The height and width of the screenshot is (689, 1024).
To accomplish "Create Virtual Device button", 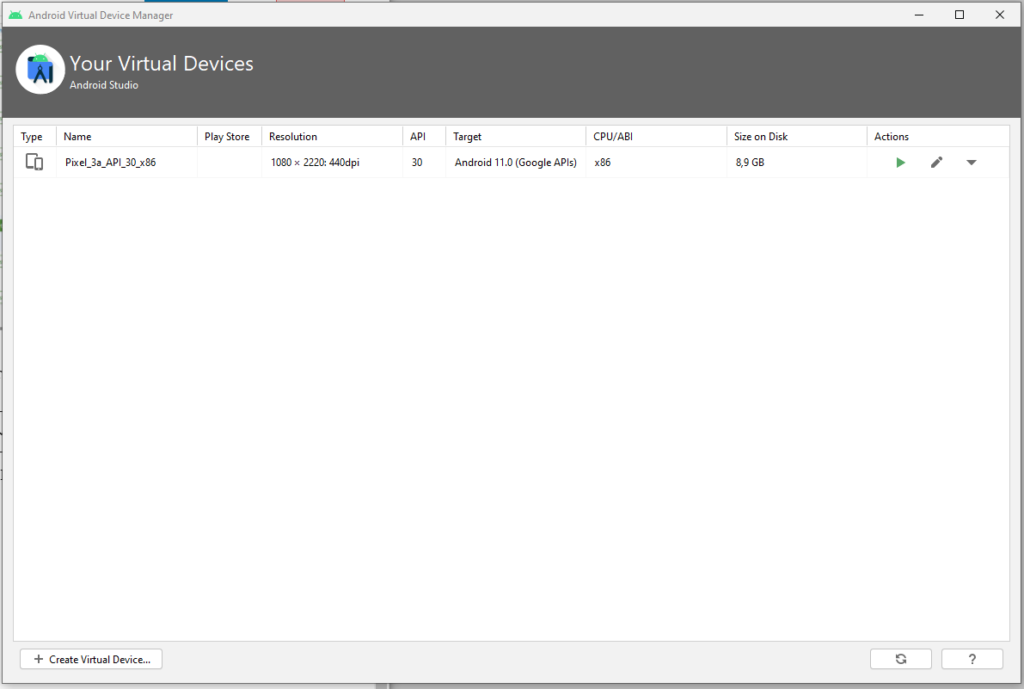I will pyautogui.click(x=91, y=659).
